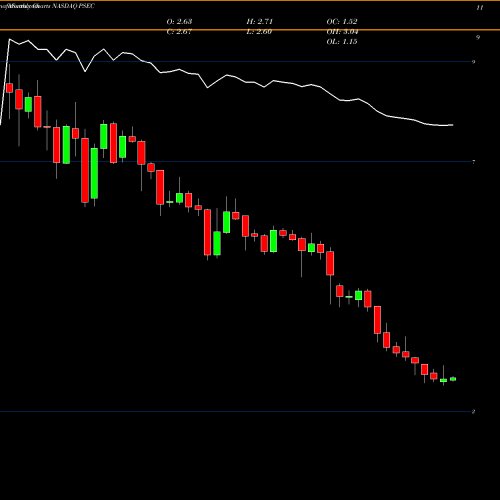The height and width of the screenshot is (500, 500).
Task: Select the open value O: 2.63
Action: coord(179,21)
